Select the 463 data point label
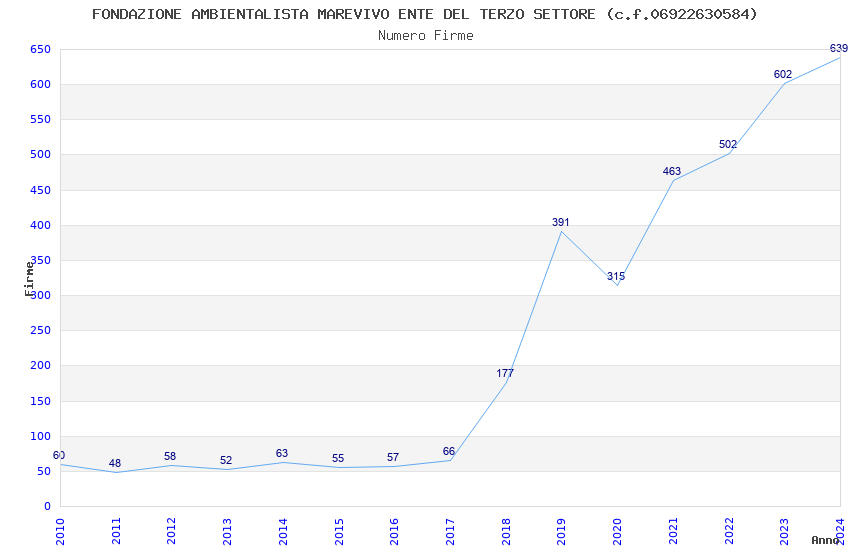This screenshot has width=850, height=550. [672, 172]
